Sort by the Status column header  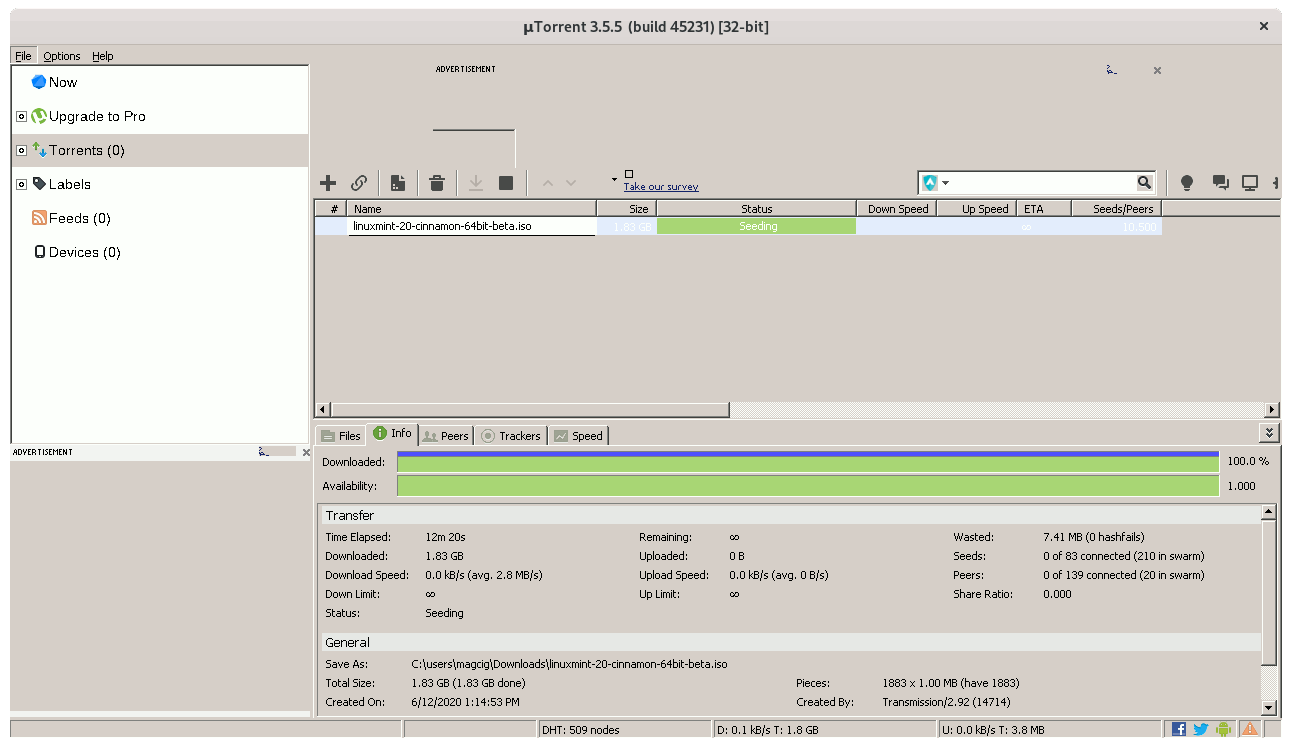click(757, 209)
